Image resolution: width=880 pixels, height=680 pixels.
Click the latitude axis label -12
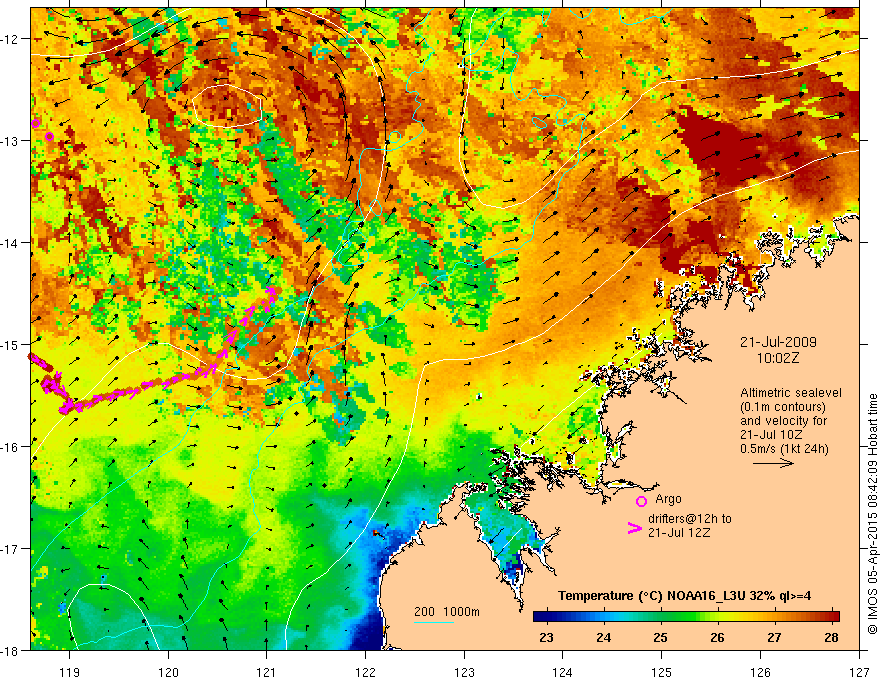click(11, 39)
